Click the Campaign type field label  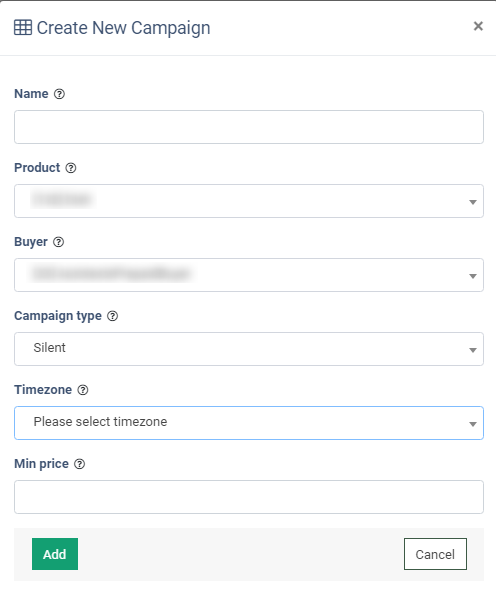click(x=58, y=316)
